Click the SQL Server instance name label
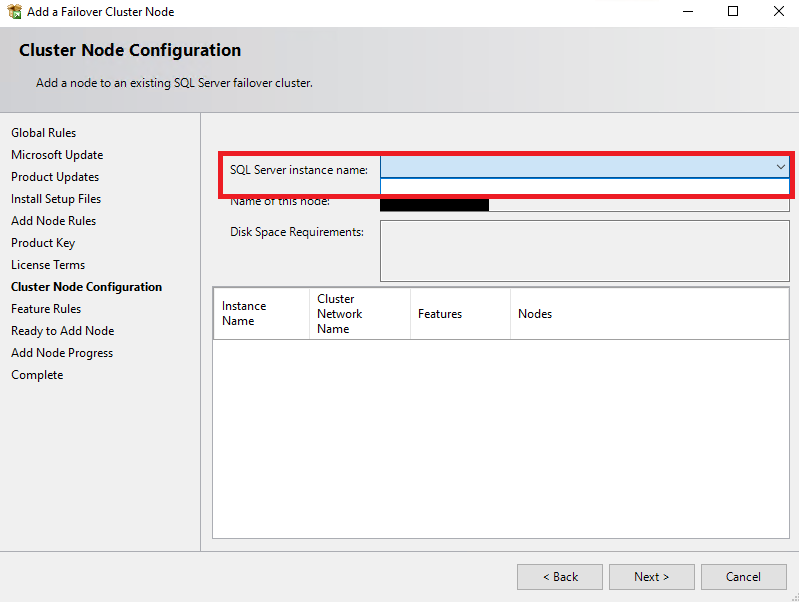The width and height of the screenshot is (799, 602). pyautogui.click(x=299, y=170)
